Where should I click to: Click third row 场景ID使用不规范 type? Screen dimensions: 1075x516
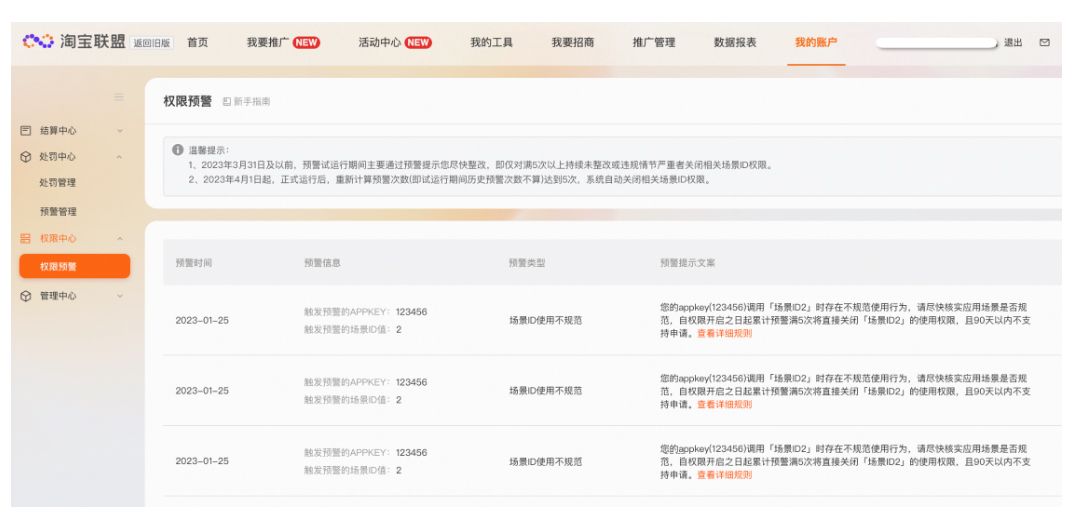coord(545,462)
